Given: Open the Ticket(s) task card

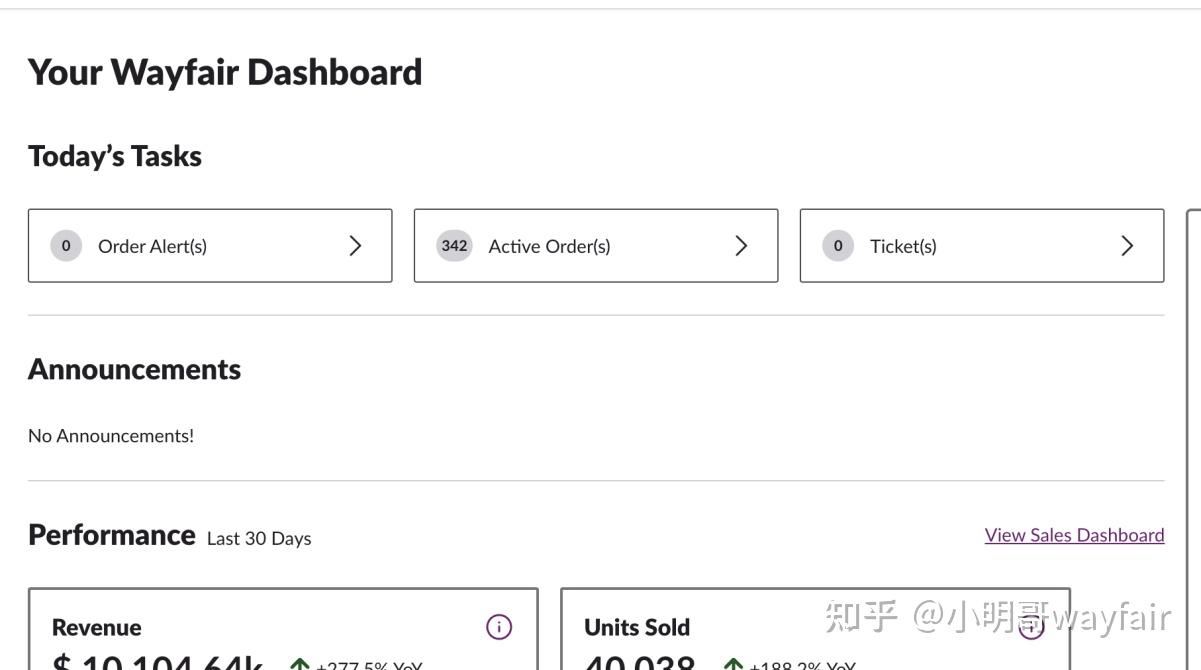Looking at the screenshot, I should (x=982, y=246).
